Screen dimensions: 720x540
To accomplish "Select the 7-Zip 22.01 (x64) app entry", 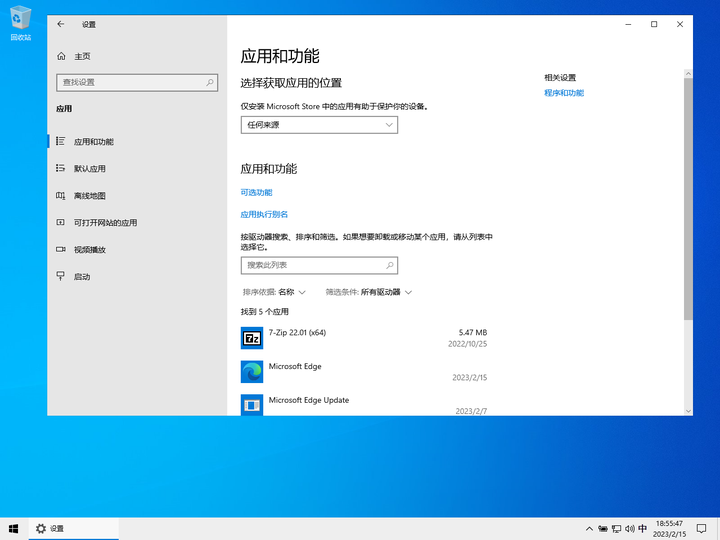I will (x=364, y=338).
